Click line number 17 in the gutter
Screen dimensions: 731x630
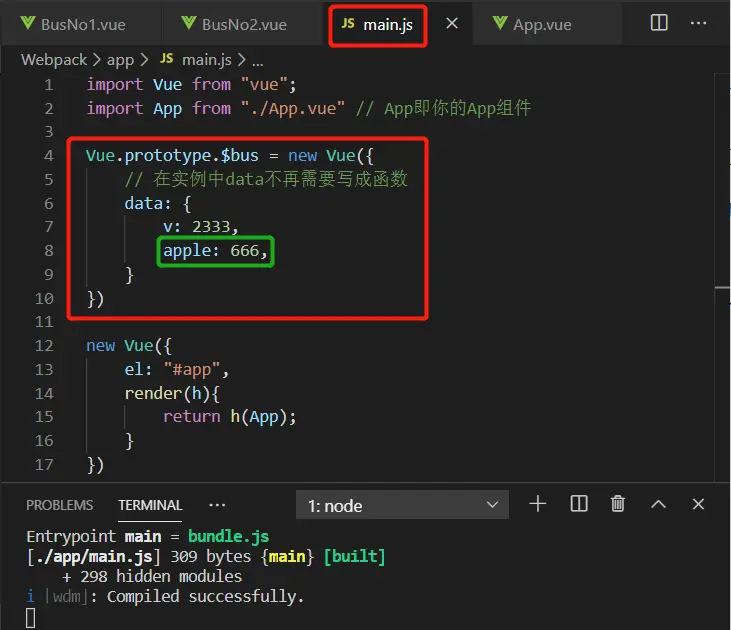(x=44, y=464)
